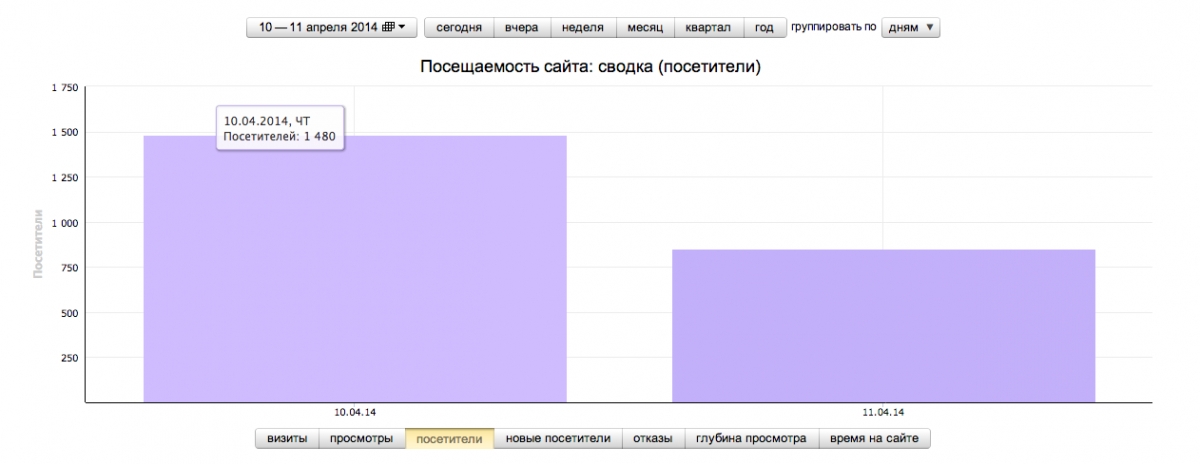Screen dimensions: 1200x464
Task: Choose the год period
Action: point(764,27)
